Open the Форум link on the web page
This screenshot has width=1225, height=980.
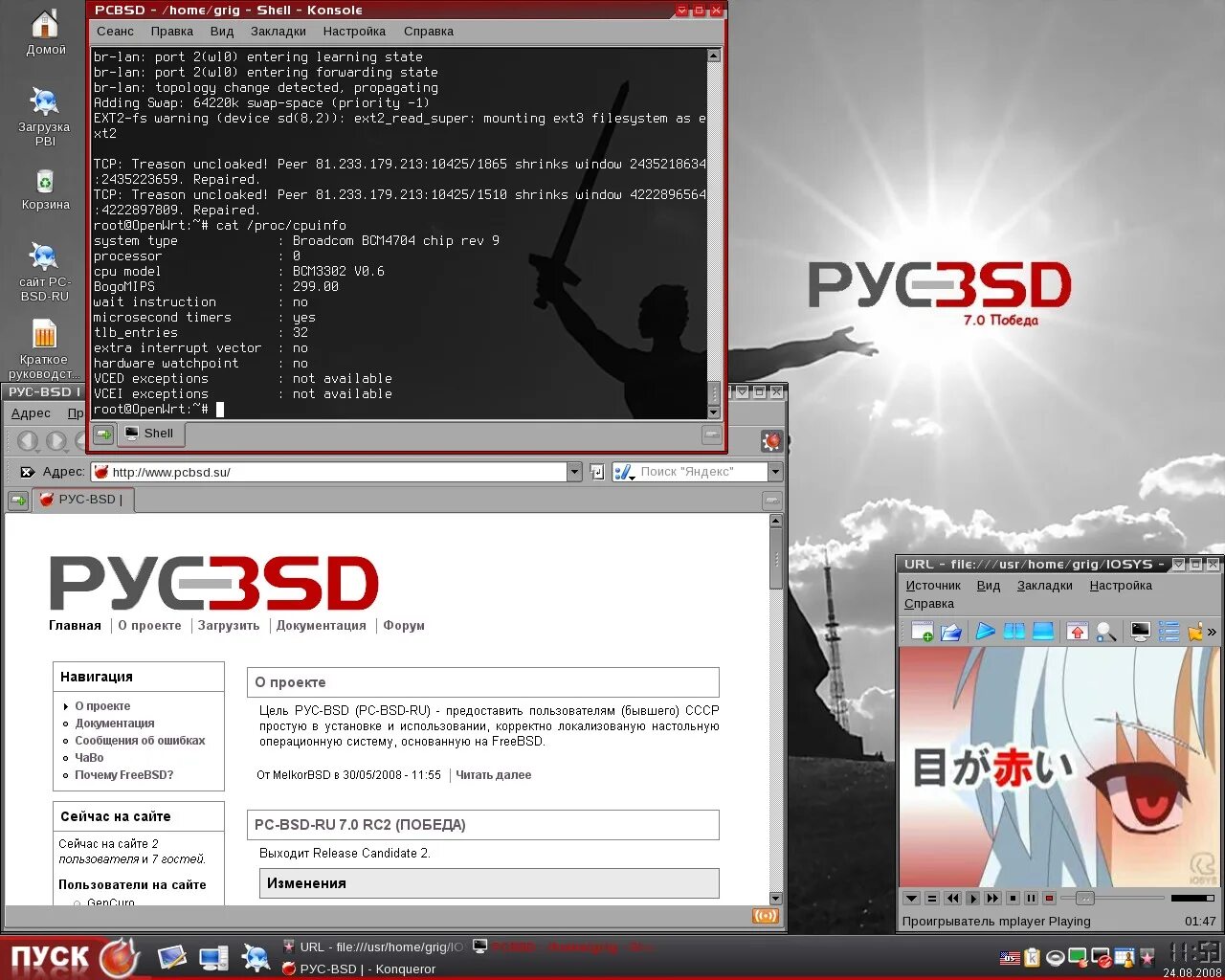[x=404, y=626]
